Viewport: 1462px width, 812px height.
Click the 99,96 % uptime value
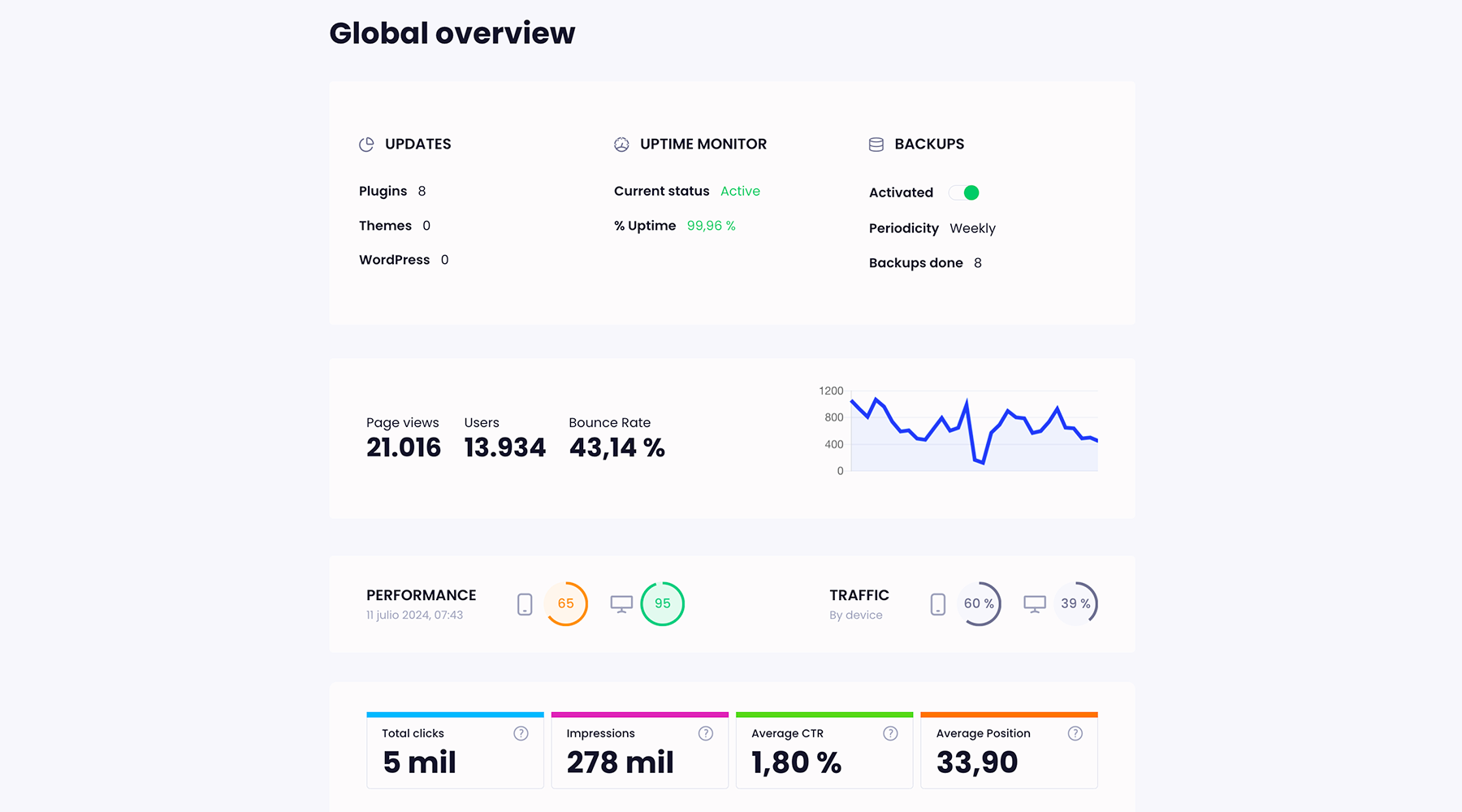[712, 226]
